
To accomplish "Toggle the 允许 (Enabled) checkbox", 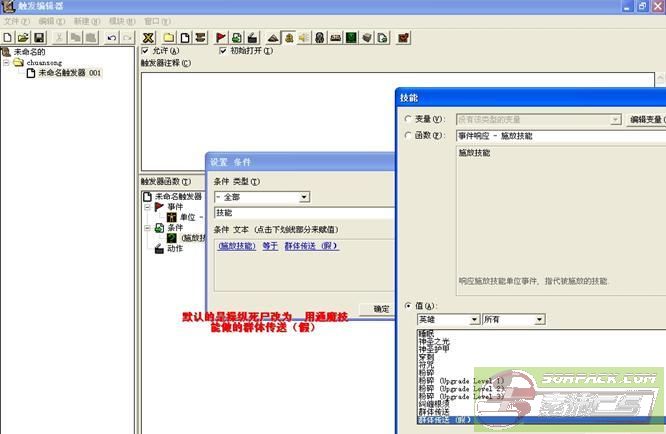I will [x=147, y=51].
